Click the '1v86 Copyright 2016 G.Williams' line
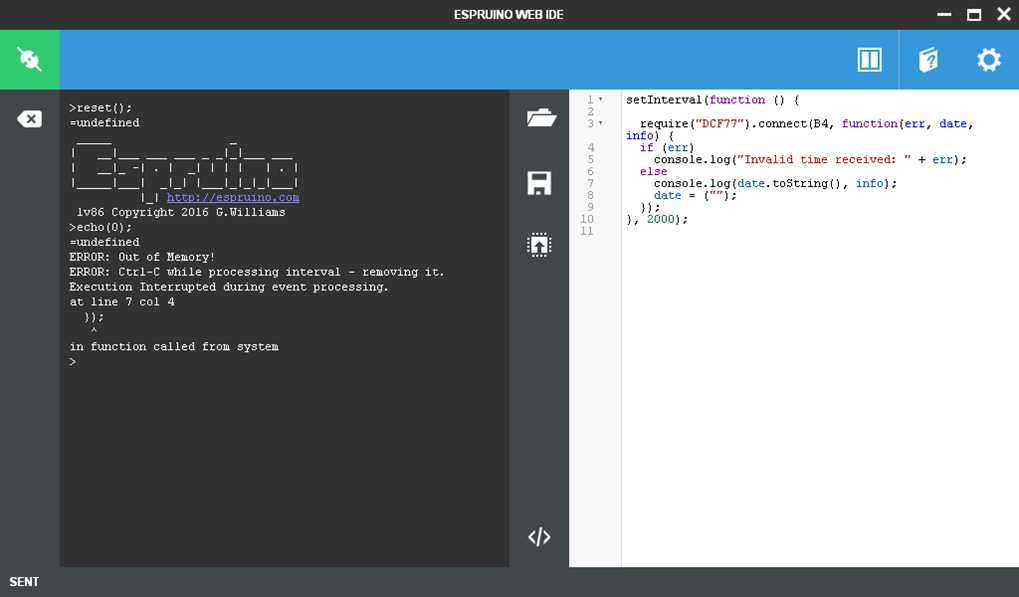Image resolution: width=1019 pixels, height=597 pixels. click(x=181, y=212)
